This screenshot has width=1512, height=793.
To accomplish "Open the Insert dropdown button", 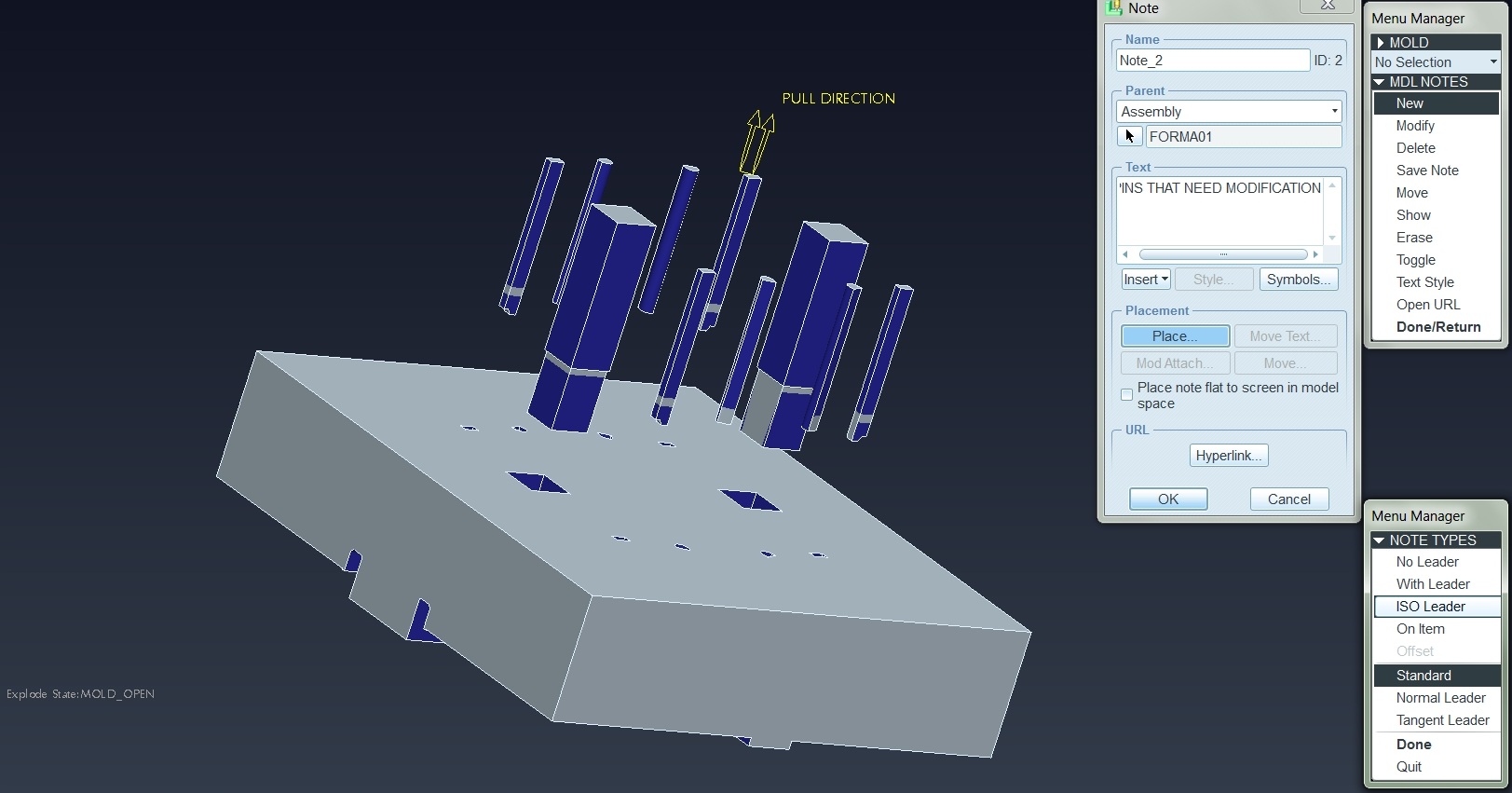I will (x=1145, y=280).
